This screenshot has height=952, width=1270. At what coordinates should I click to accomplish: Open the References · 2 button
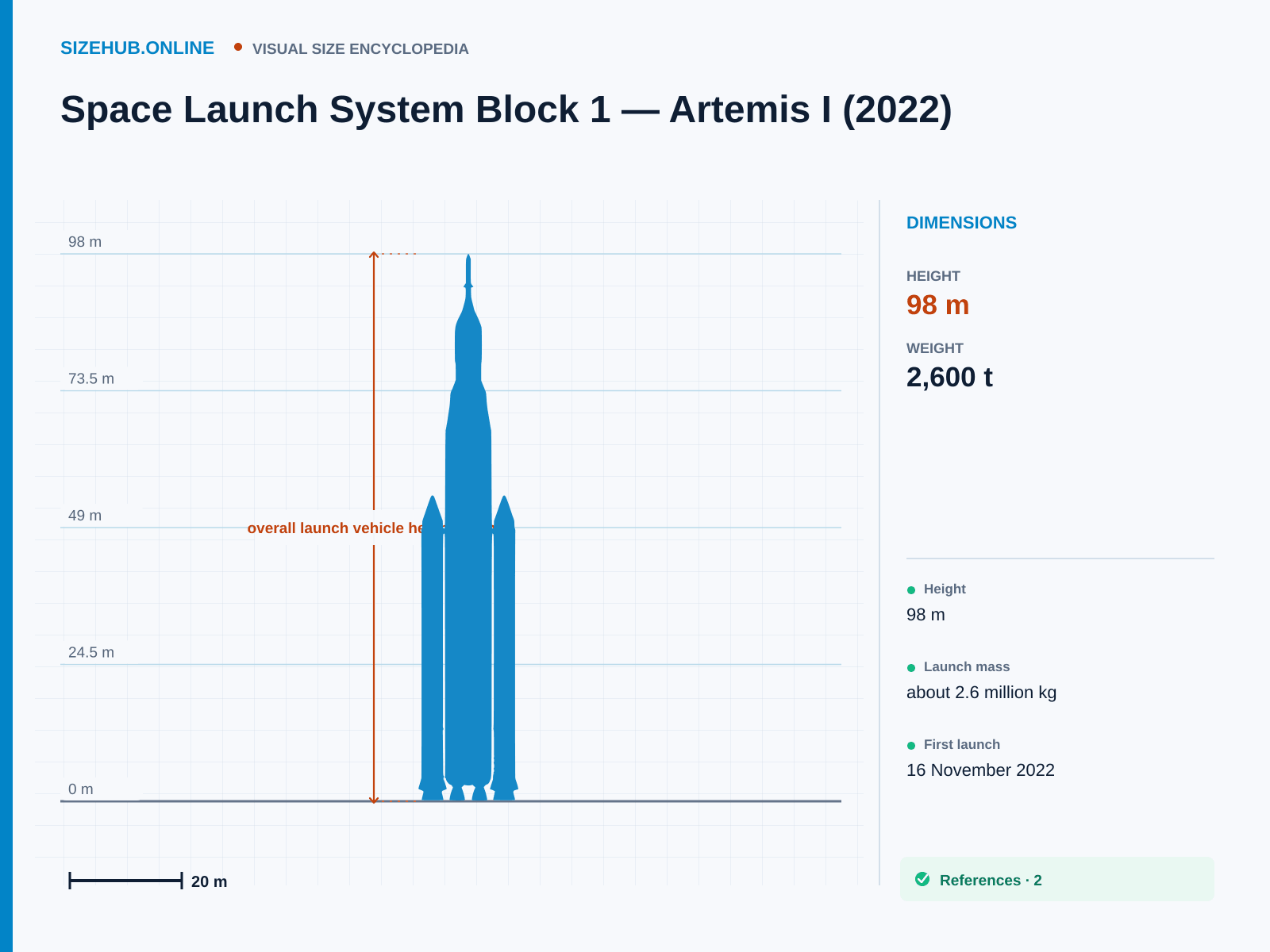[1057, 879]
